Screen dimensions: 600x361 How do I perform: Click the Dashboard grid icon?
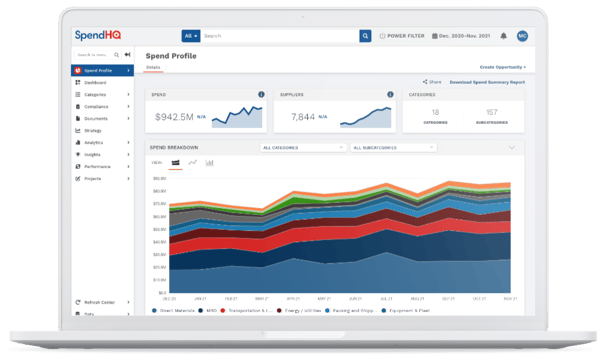click(78, 82)
